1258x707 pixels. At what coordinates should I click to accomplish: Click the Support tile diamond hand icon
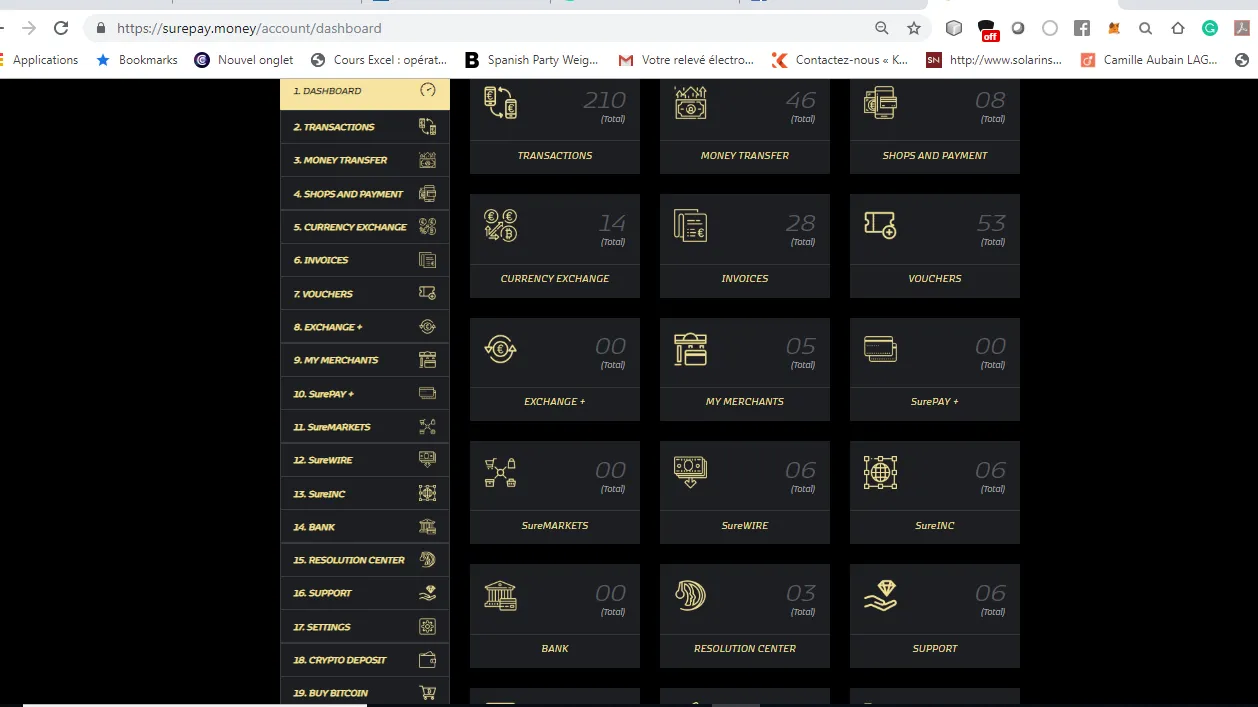pos(881,595)
